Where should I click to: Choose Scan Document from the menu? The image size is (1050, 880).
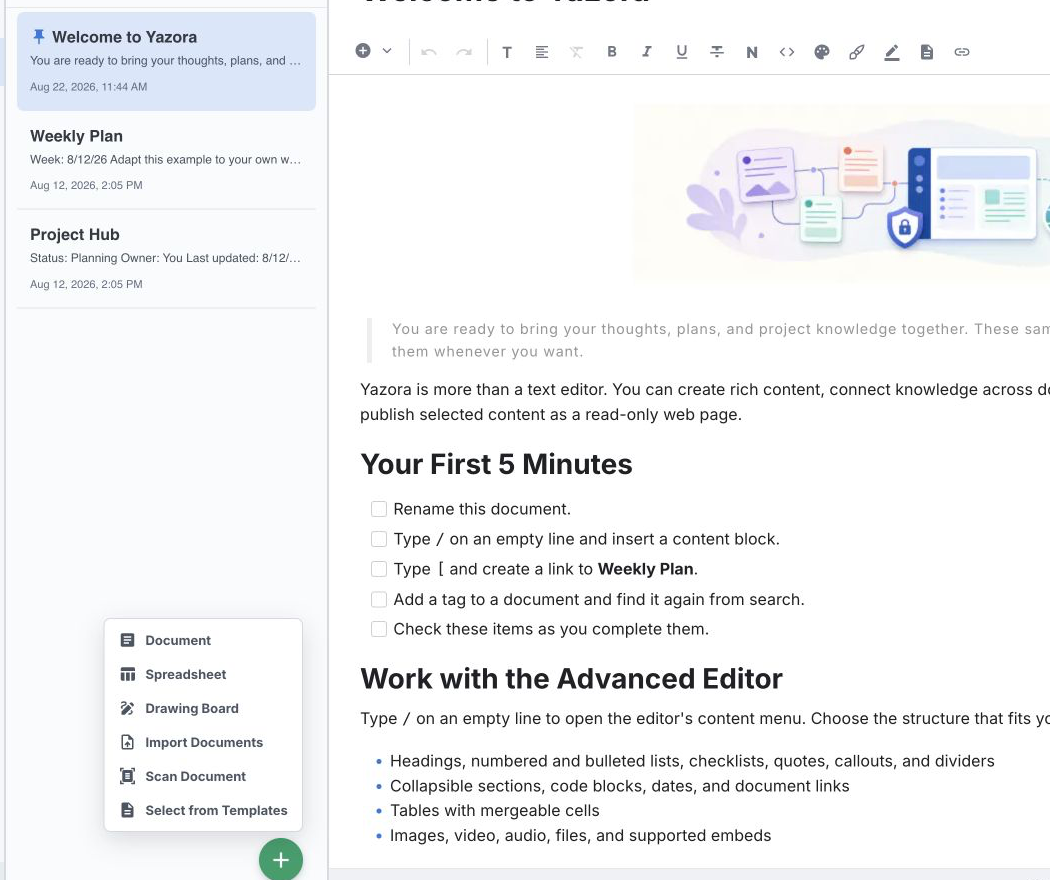coord(203,776)
